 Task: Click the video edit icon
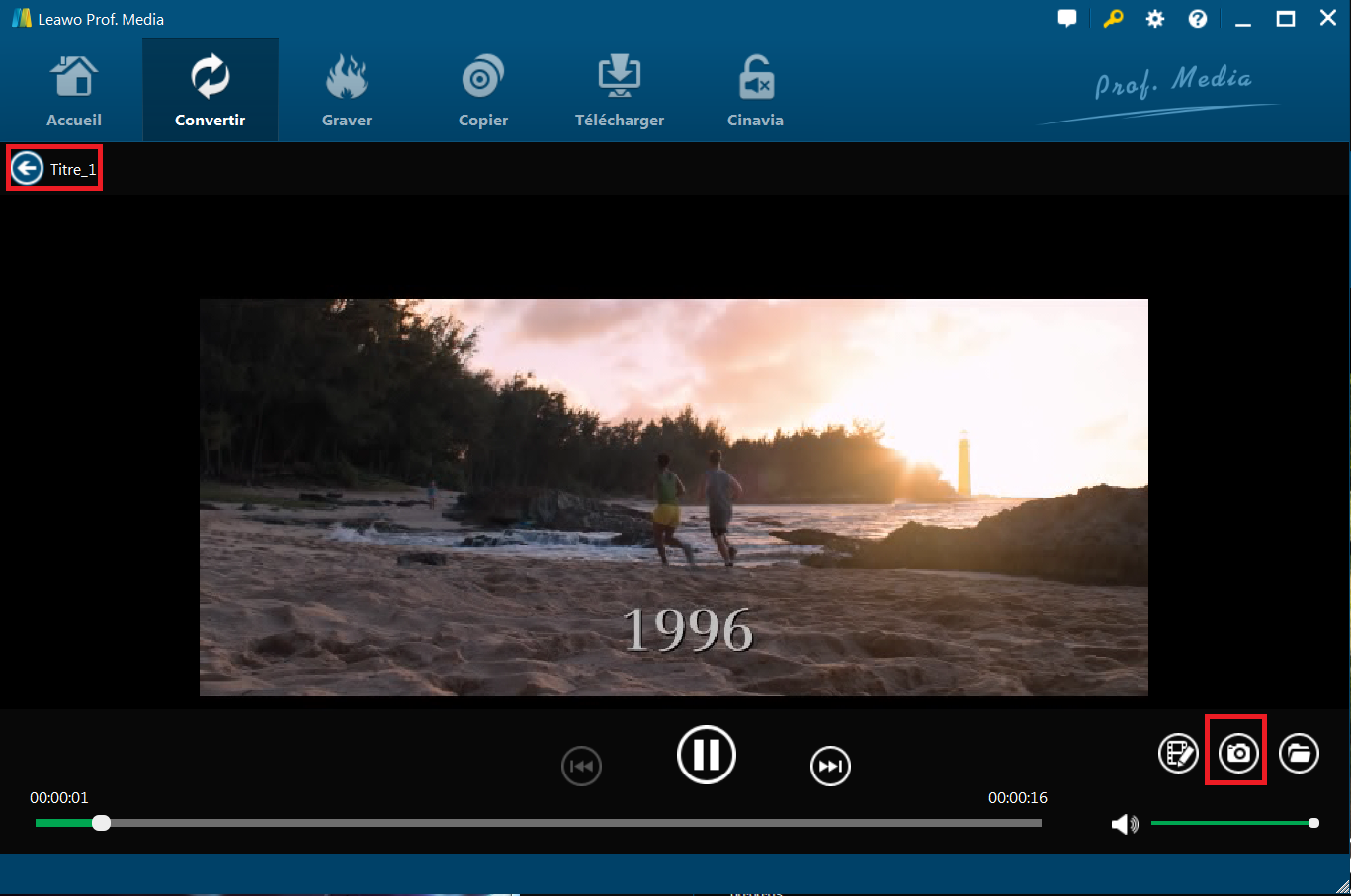coord(1177,754)
